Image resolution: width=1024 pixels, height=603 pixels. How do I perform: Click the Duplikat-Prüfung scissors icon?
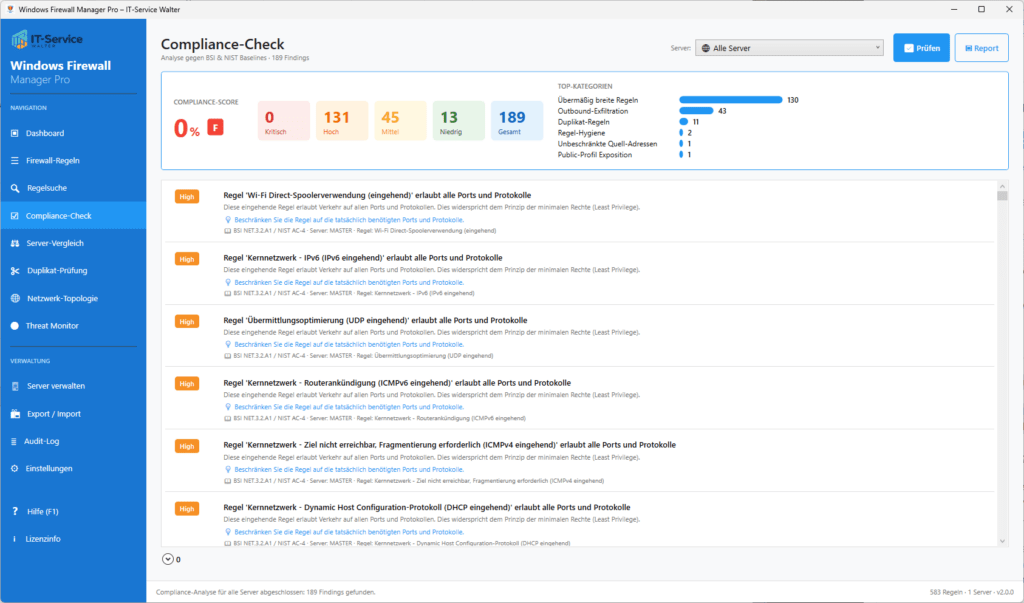14,270
